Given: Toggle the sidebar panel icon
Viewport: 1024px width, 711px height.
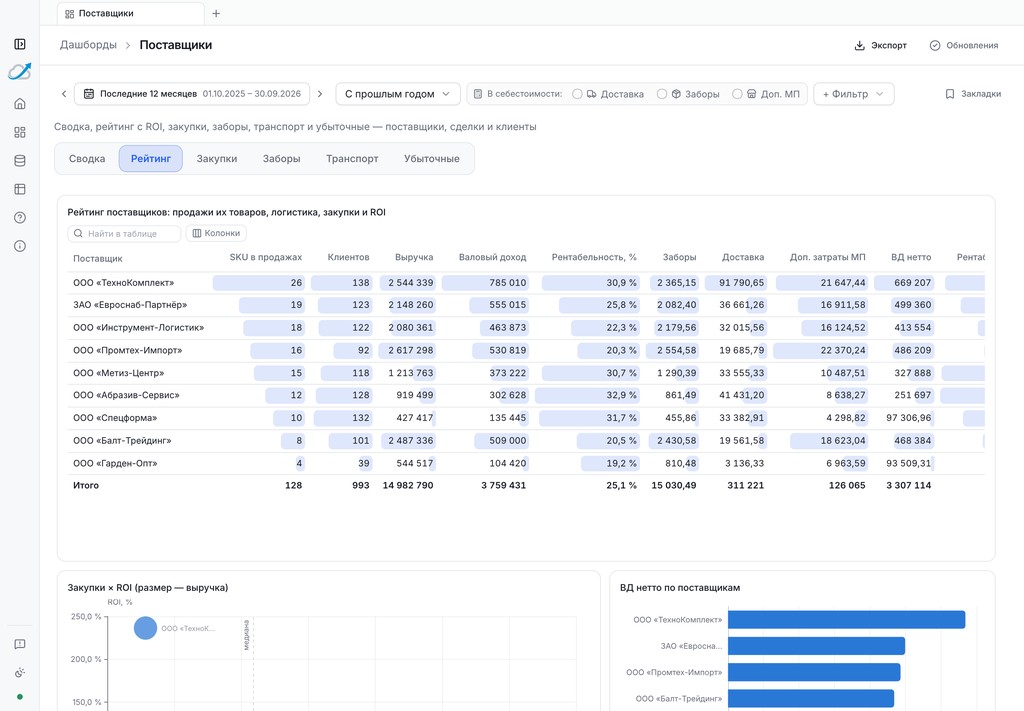Looking at the screenshot, I should (20, 44).
